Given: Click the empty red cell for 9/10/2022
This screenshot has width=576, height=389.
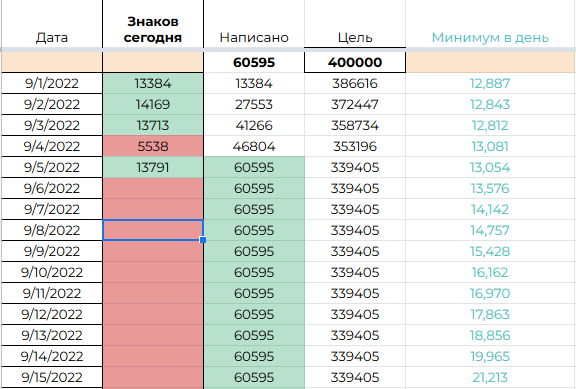Looking at the screenshot, I should [x=153, y=272].
